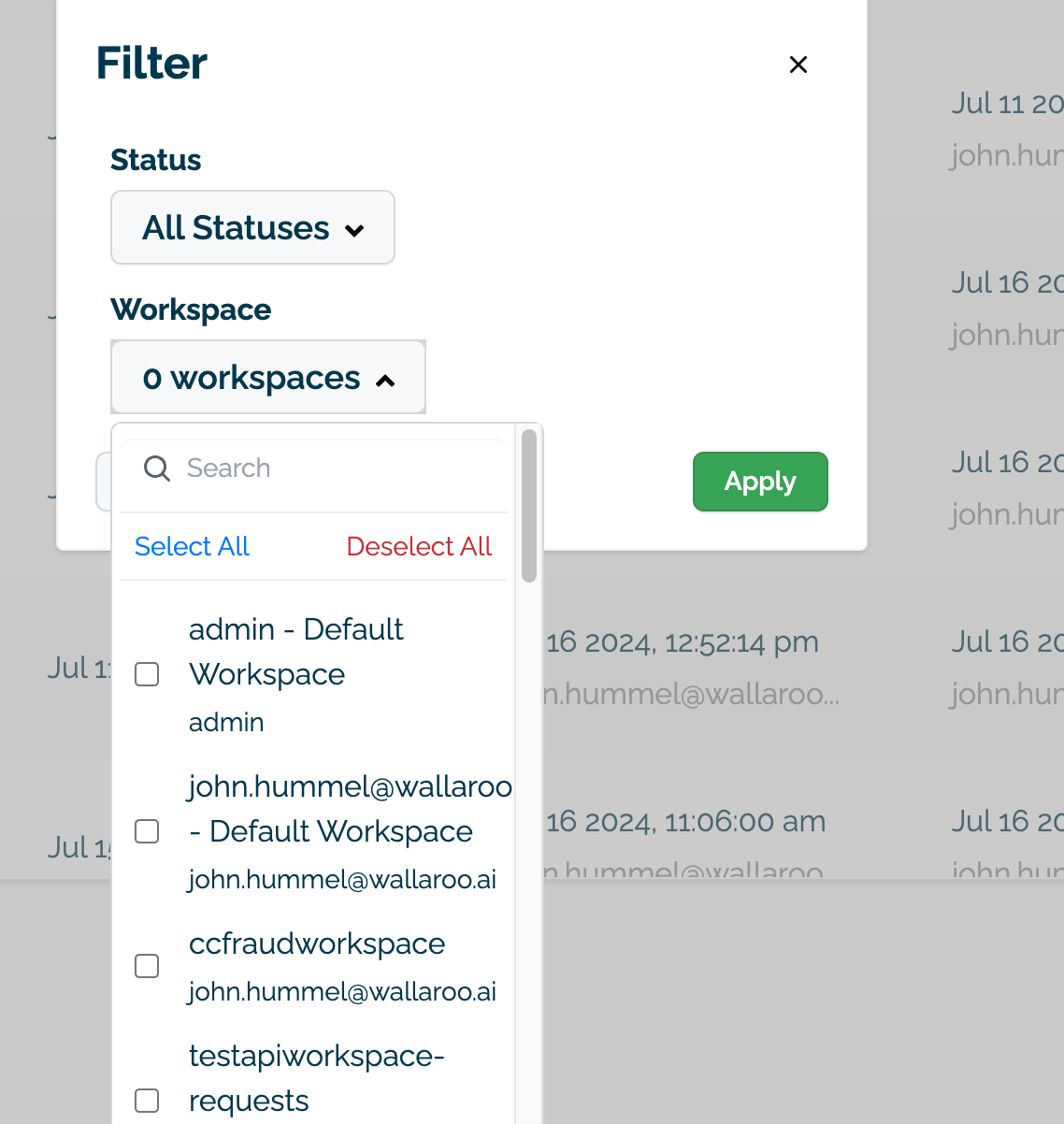Image resolution: width=1064 pixels, height=1124 pixels.
Task: Enable the ccfraudworkspace checkbox
Action: pyautogui.click(x=147, y=966)
